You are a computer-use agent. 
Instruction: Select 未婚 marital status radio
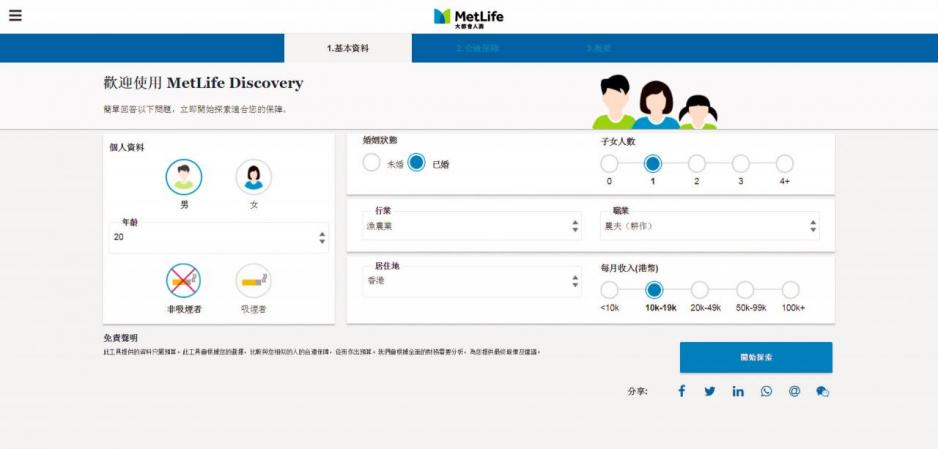tap(371, 163)
